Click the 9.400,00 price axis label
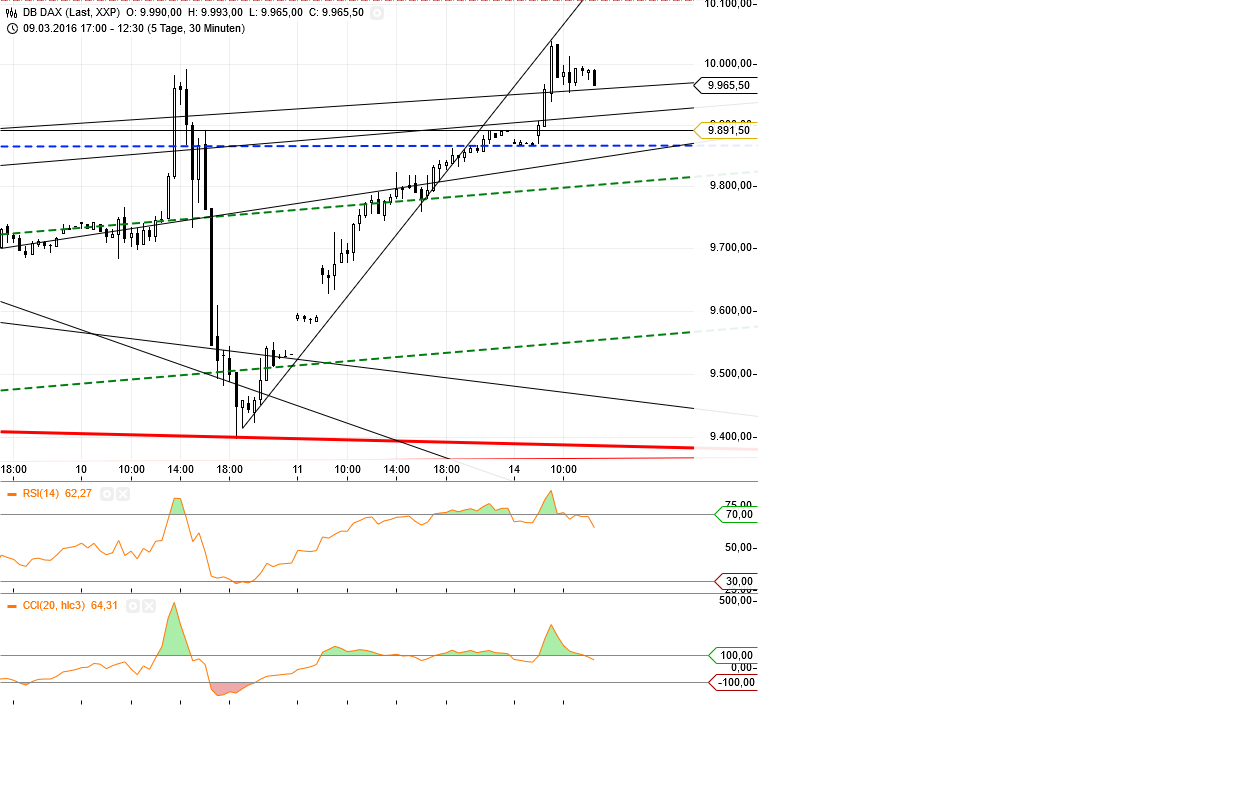Screen dimensions: 1234x812 (732, 437)
